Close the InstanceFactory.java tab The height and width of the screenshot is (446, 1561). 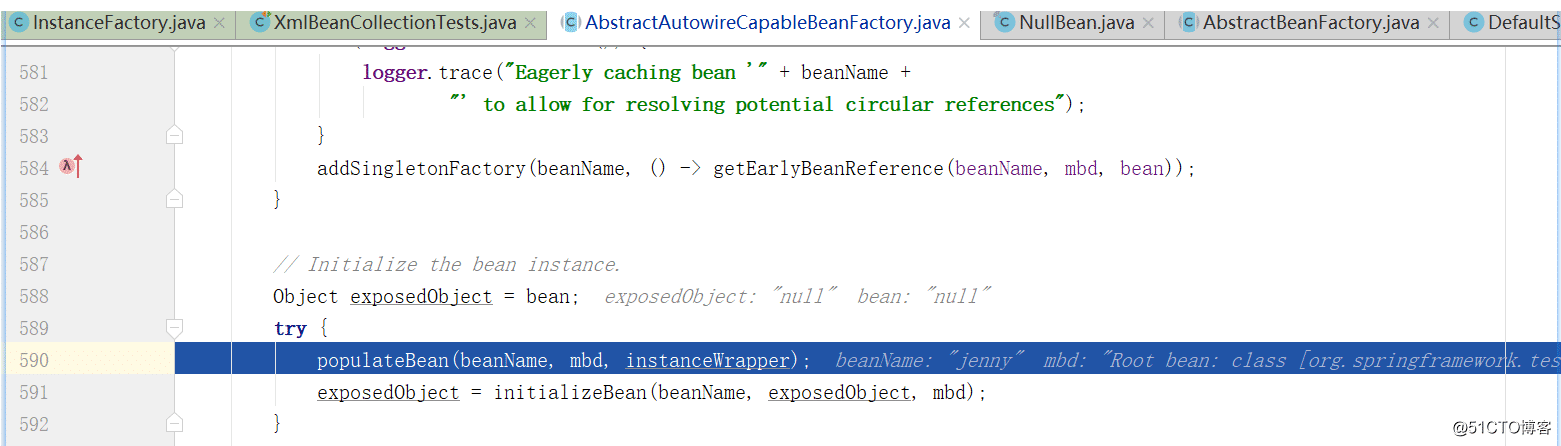(219, 23)
